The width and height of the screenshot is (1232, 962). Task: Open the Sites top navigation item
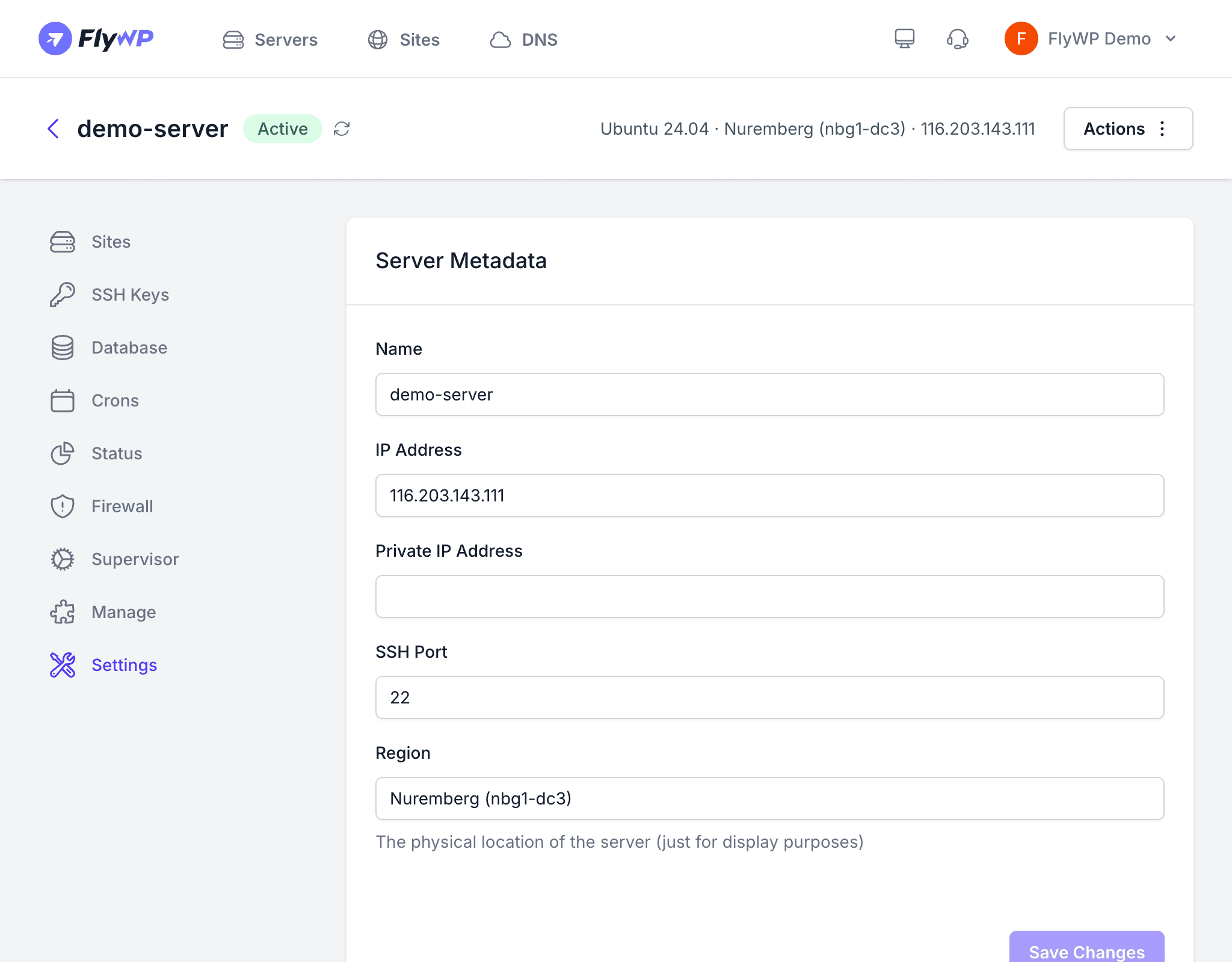tap(404, 40)
